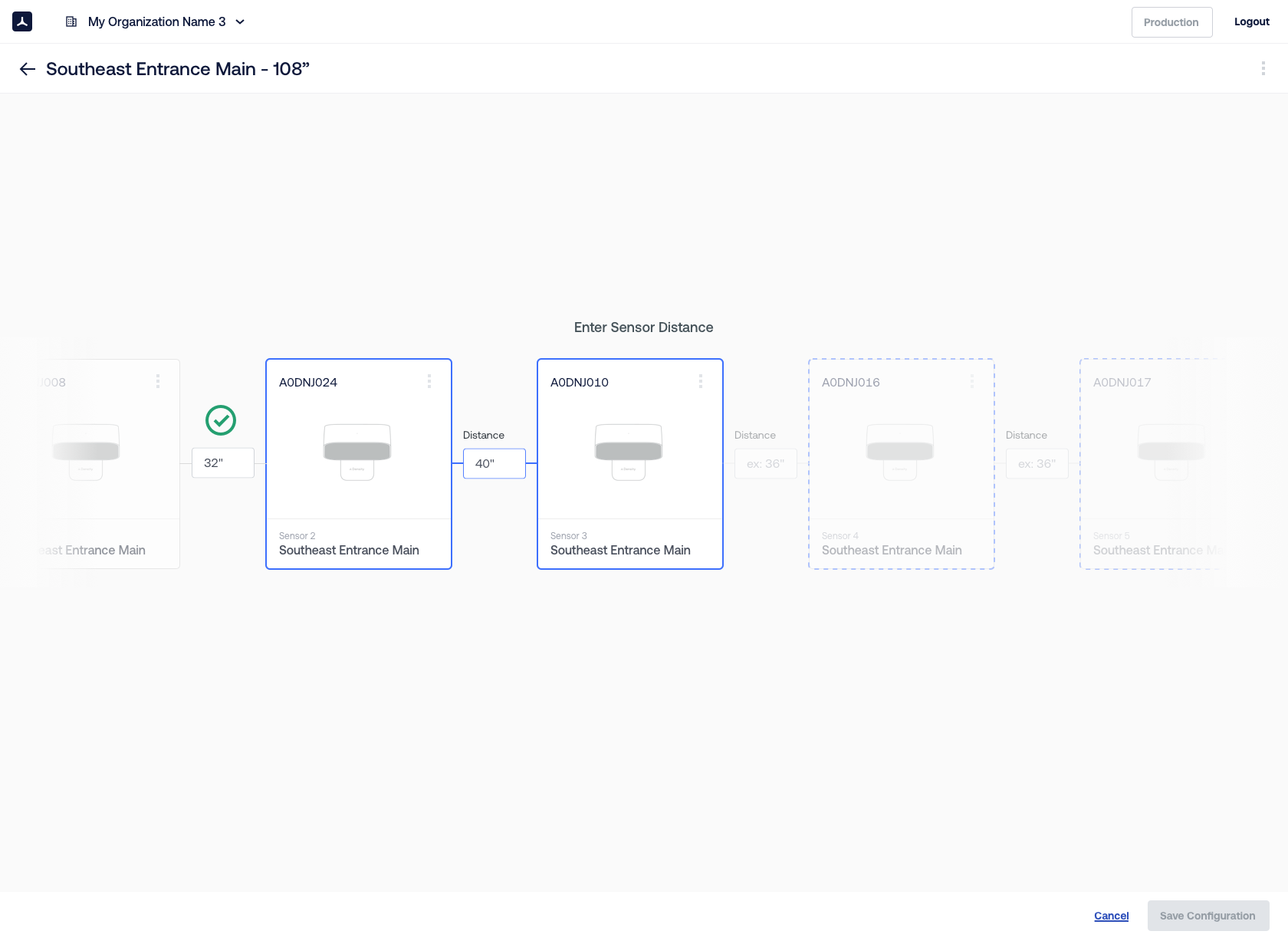Expand the My Organization Name 3 dropdown
The image size is (1288, 941).
tap(240, 22)
